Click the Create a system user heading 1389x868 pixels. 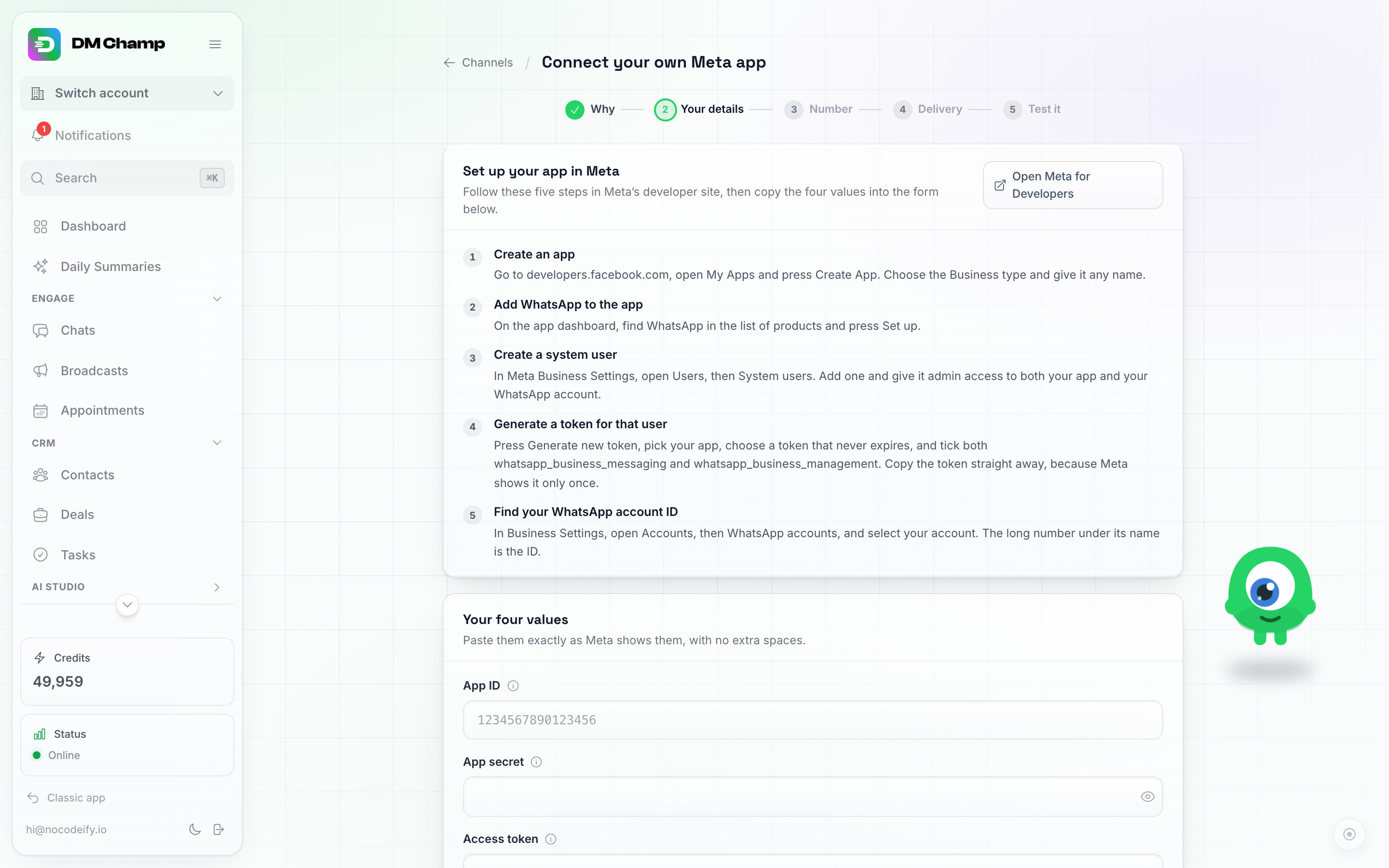click(555, 355)
